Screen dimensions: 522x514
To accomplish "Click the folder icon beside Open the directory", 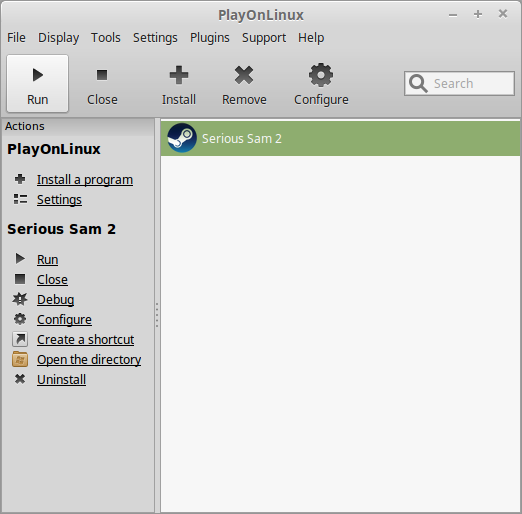I will tap(20, 359).
